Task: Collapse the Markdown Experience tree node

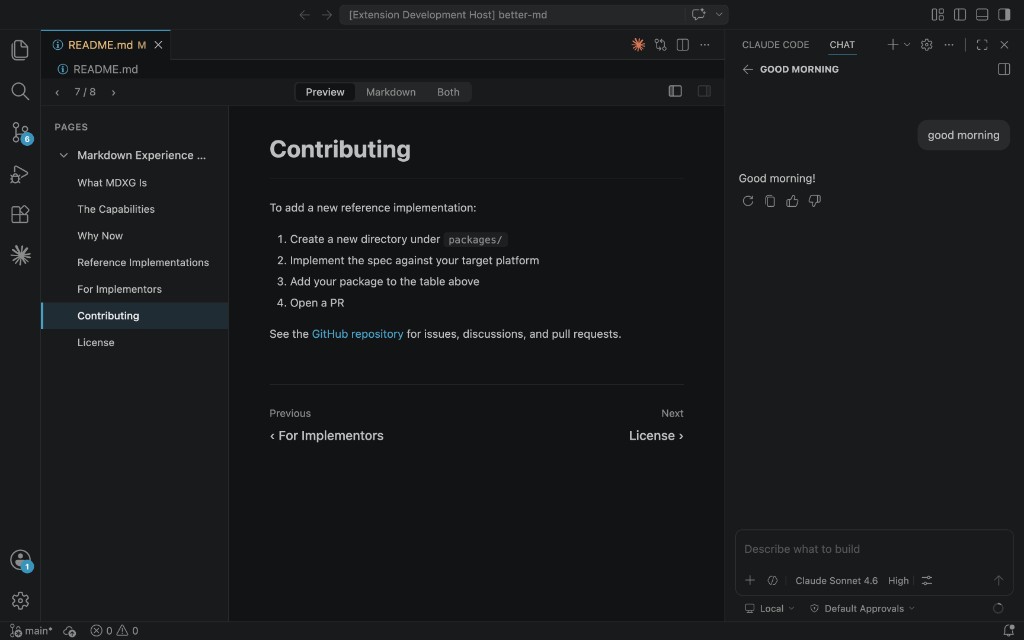Action: (x=63, y=155)
